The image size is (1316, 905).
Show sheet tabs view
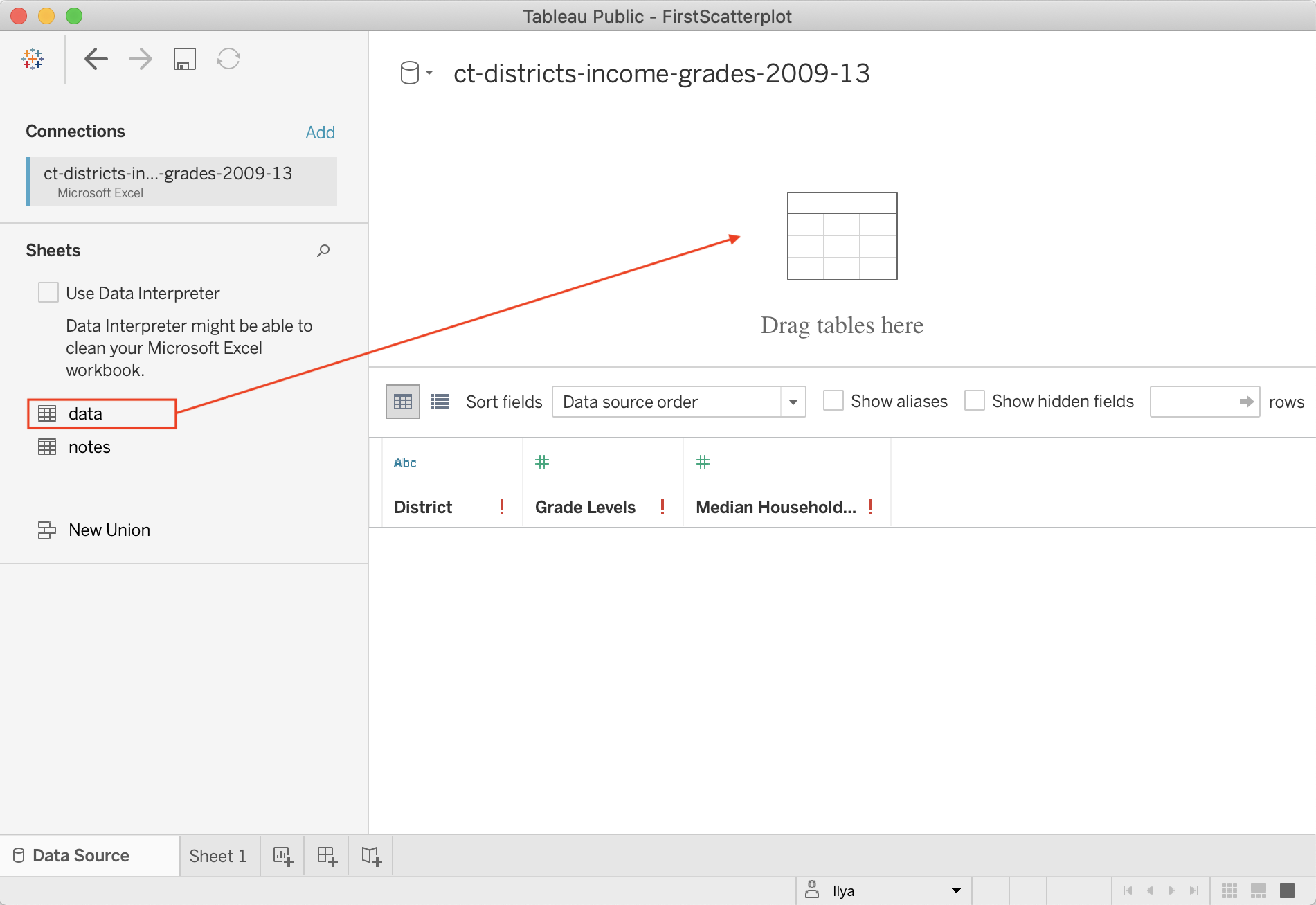point(1288,890)
